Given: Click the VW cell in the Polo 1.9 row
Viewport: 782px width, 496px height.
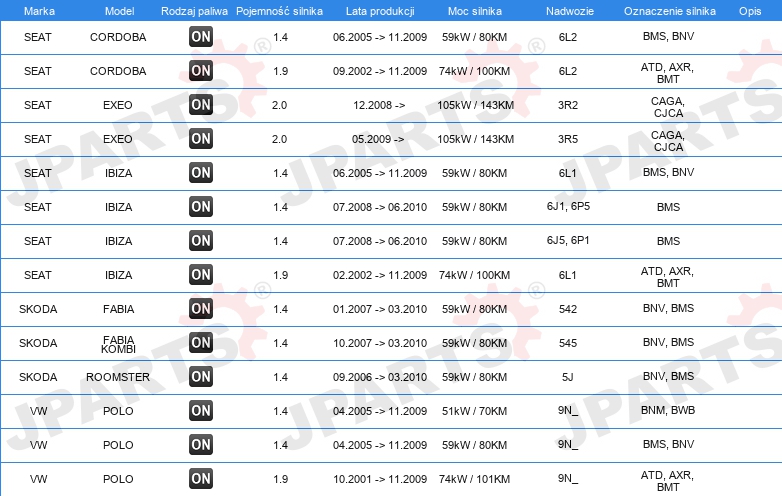Looking at the screenshot, I should click(x=38, y=479).
